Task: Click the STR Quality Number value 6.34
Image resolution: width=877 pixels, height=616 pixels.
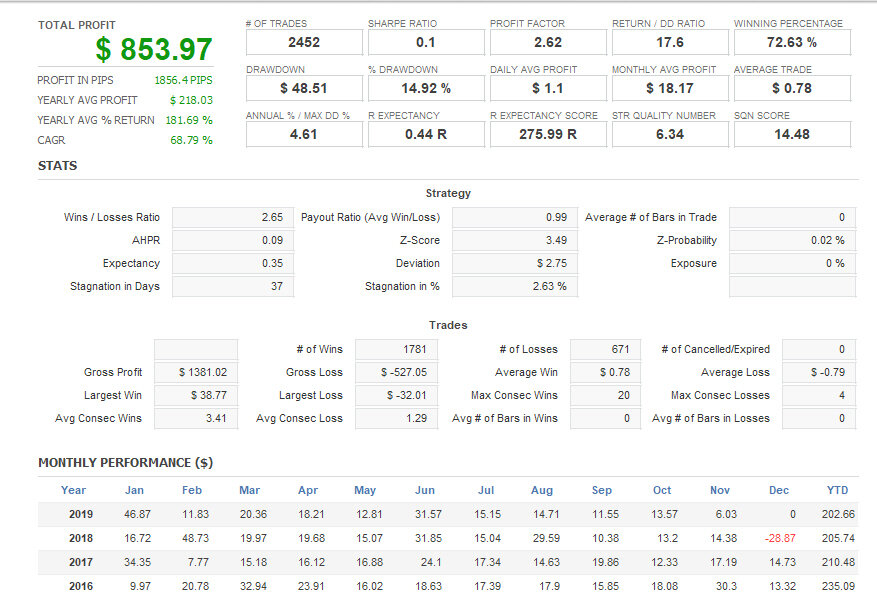Action: pos(670,134)
